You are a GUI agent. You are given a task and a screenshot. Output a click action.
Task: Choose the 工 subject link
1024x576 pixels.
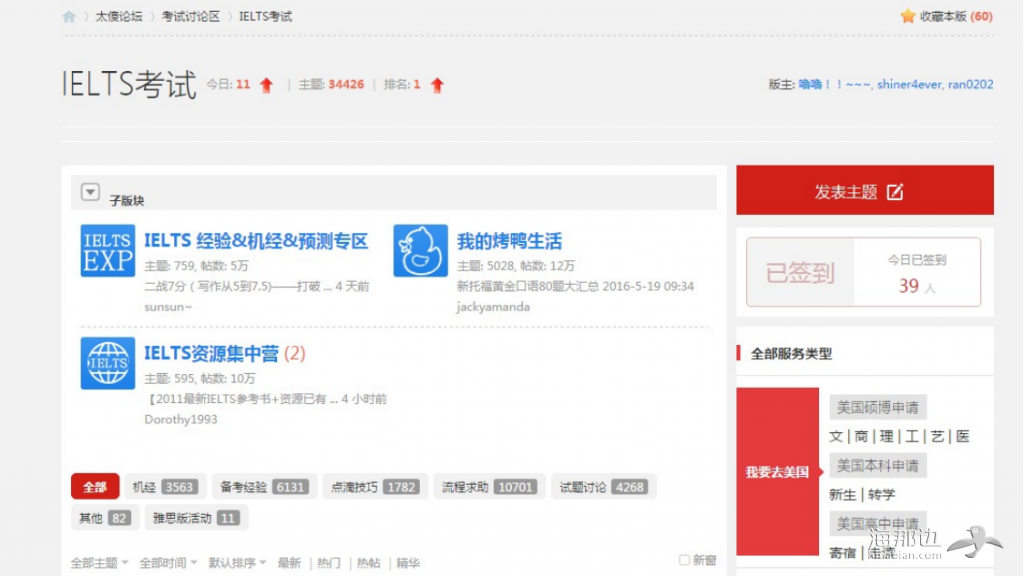coord(912,436)
